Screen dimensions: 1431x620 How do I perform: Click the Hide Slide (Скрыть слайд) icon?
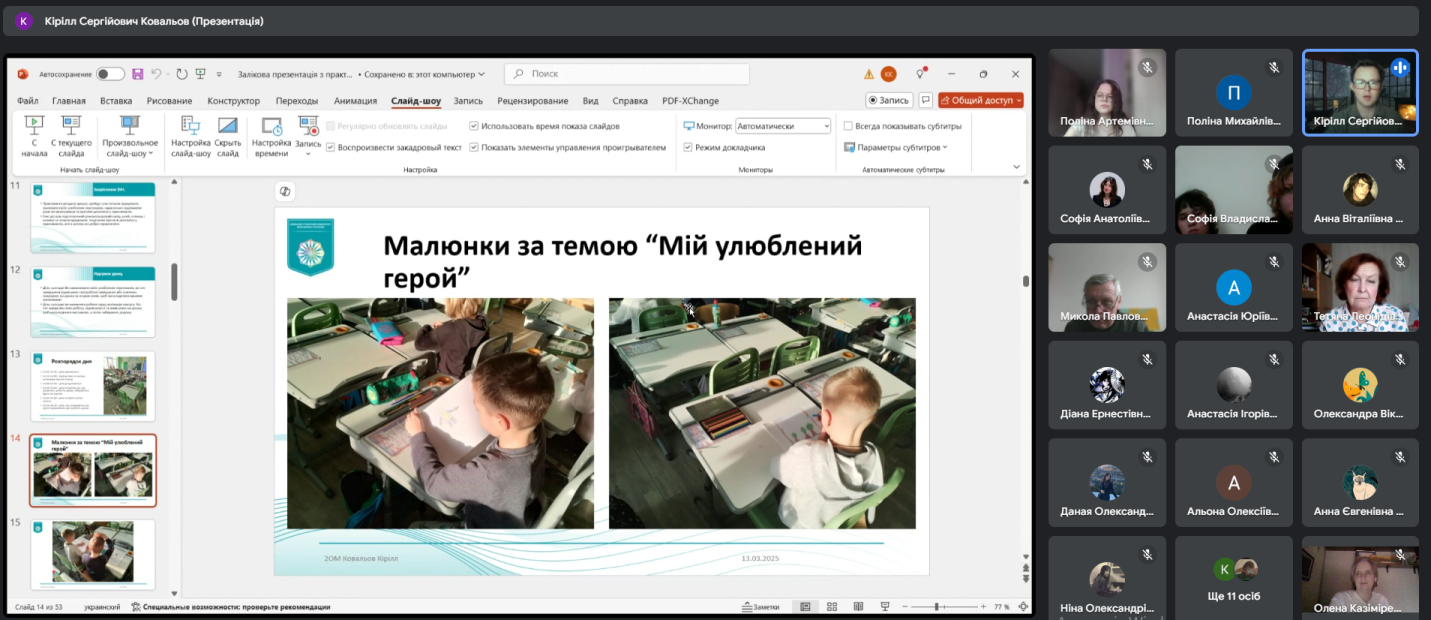(x=228, y=134)
